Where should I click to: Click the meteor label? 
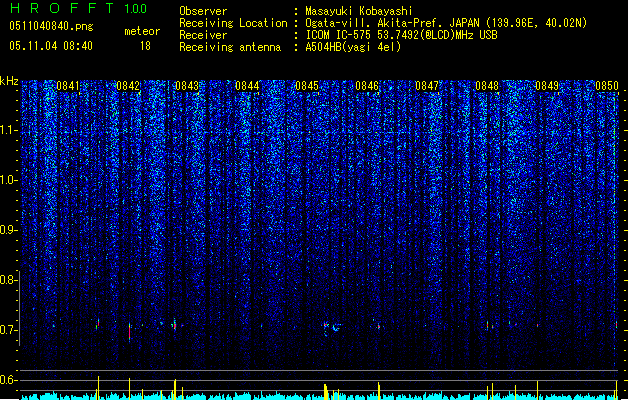(x=142, y=31)
